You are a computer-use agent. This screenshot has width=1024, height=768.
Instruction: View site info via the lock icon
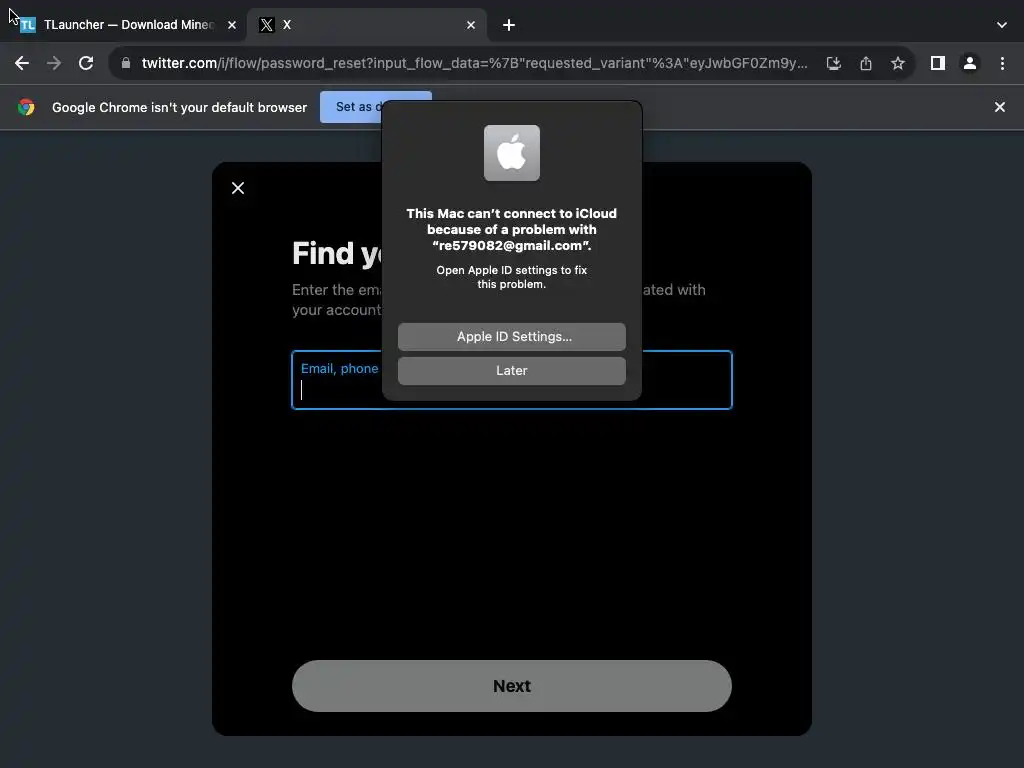(x=126, y=63)
